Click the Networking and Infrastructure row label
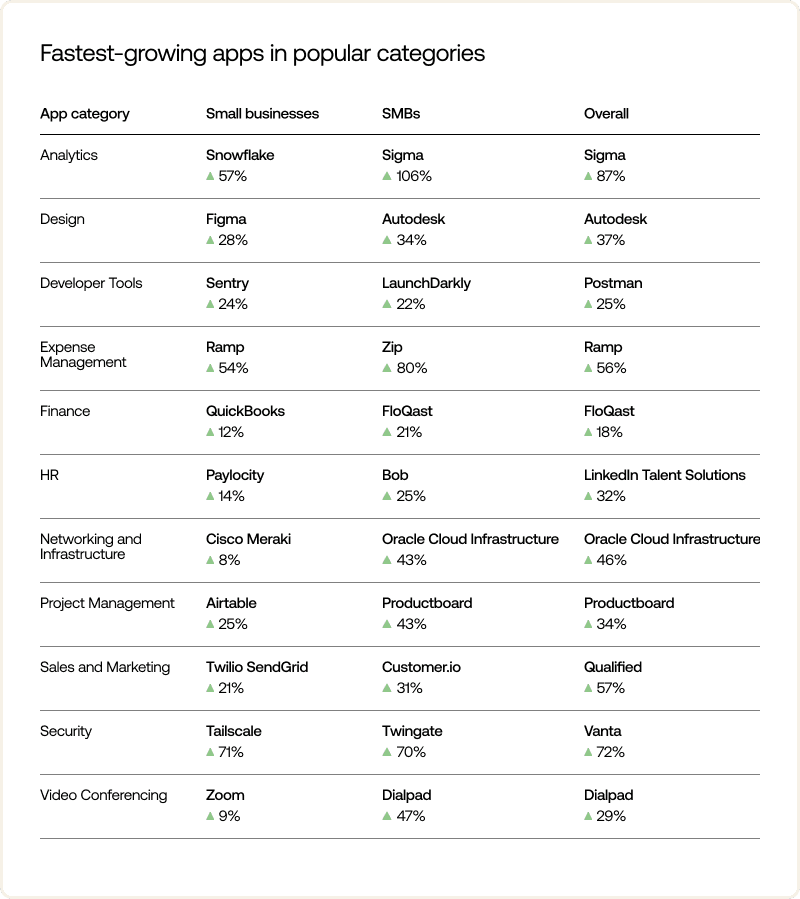800x899 pixels. pos(91,547)
